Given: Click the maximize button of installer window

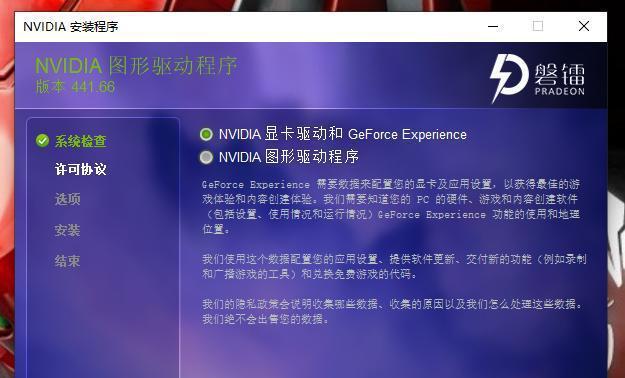Looking at the screenshot, I should pos(538,26).
